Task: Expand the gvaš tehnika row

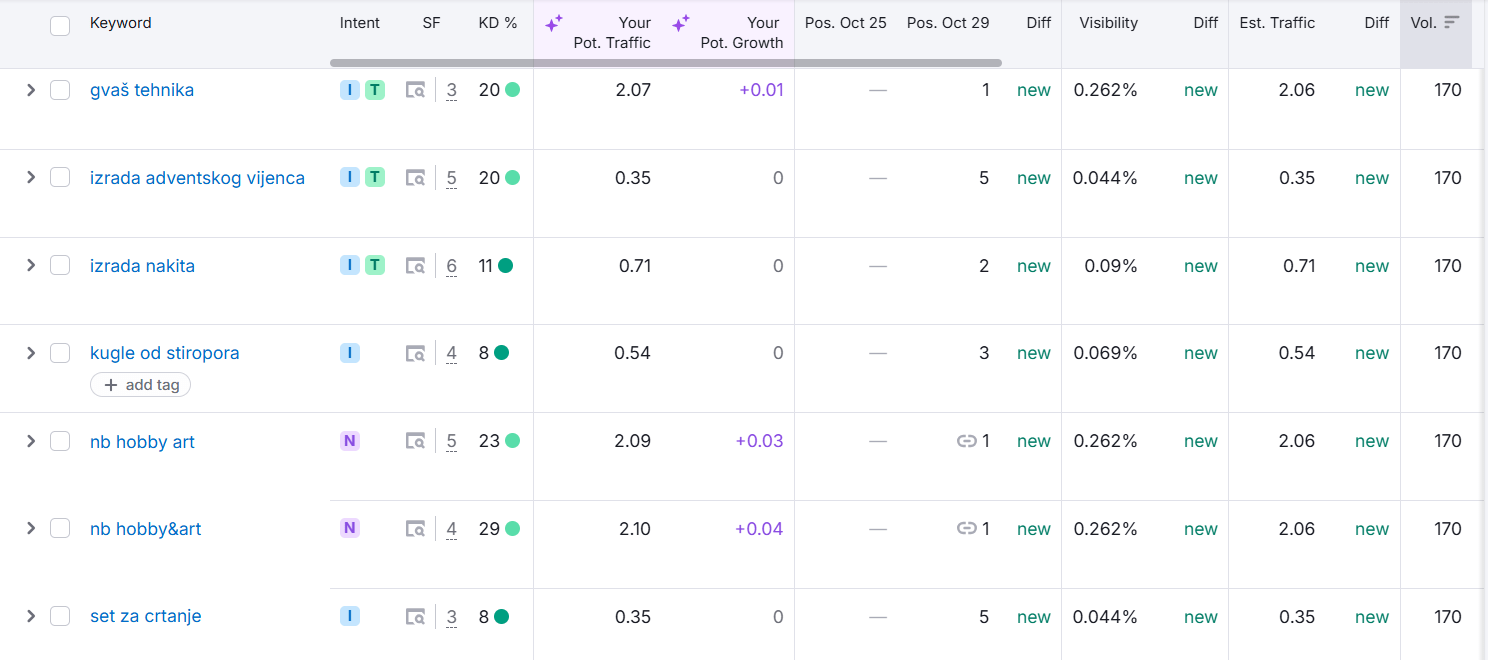Action: point(31,90)
